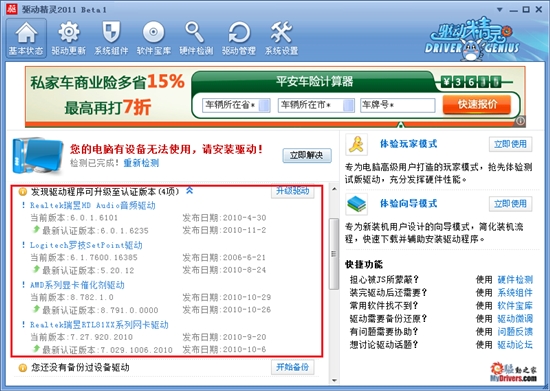This screenshot has width=550, height=391.
Task: Open the 驱动管理 refresh tab
Action: point(239,38)
